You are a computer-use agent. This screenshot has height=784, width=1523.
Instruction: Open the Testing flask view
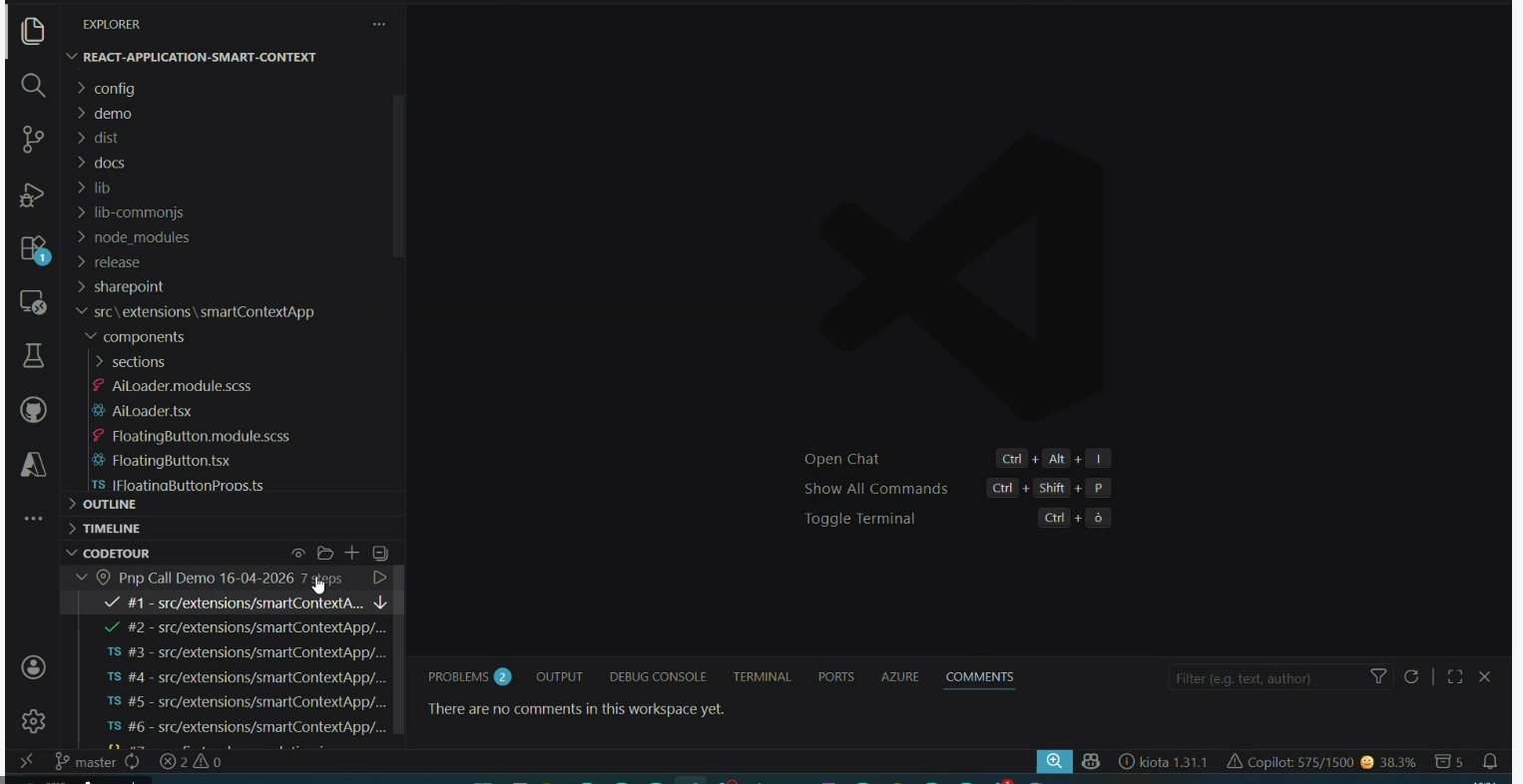(33, 356)
